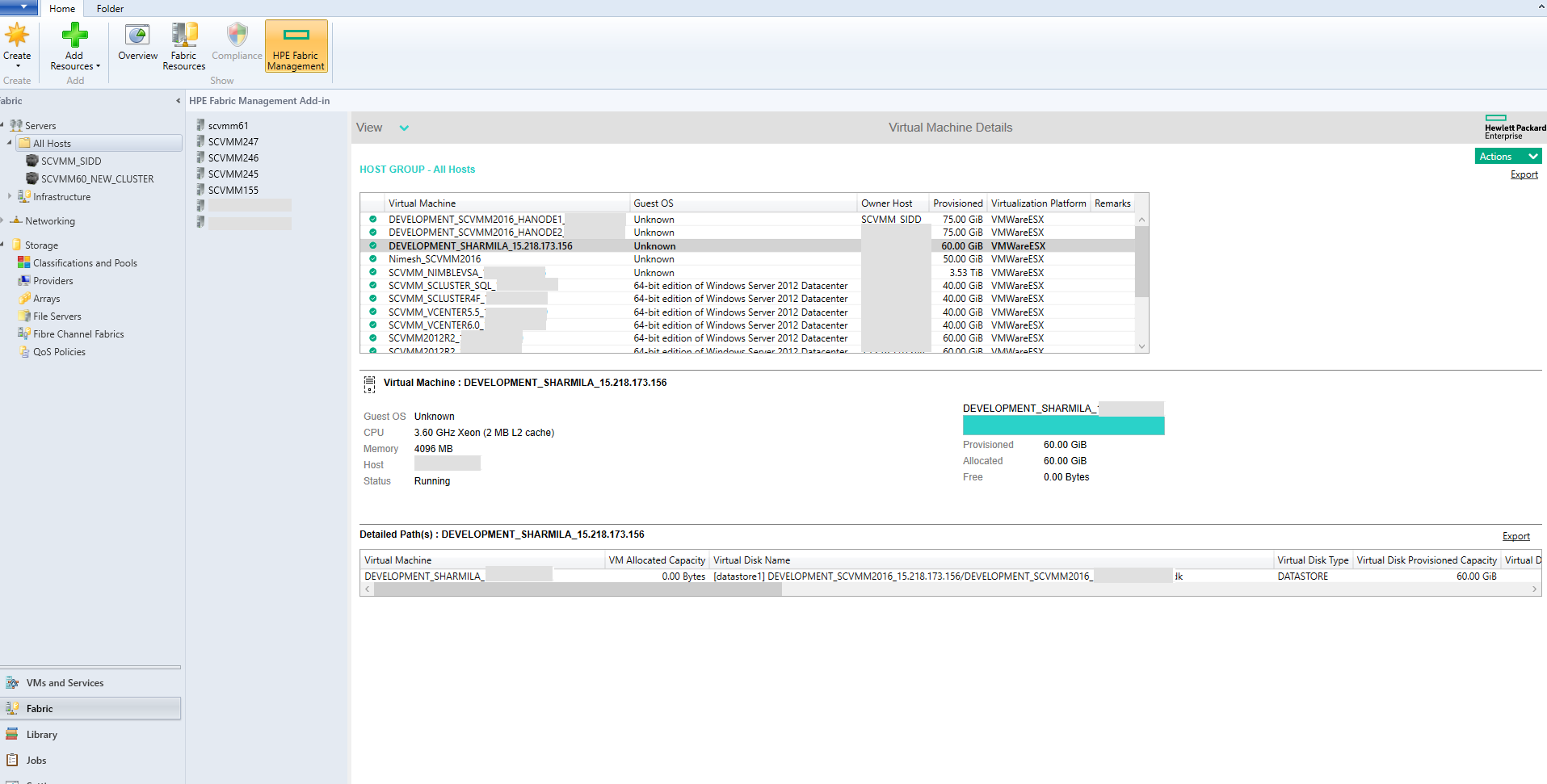The image size is (1547, 784).
Task: Open the HPE Fabric Management add-in
Action: (296, 45)
